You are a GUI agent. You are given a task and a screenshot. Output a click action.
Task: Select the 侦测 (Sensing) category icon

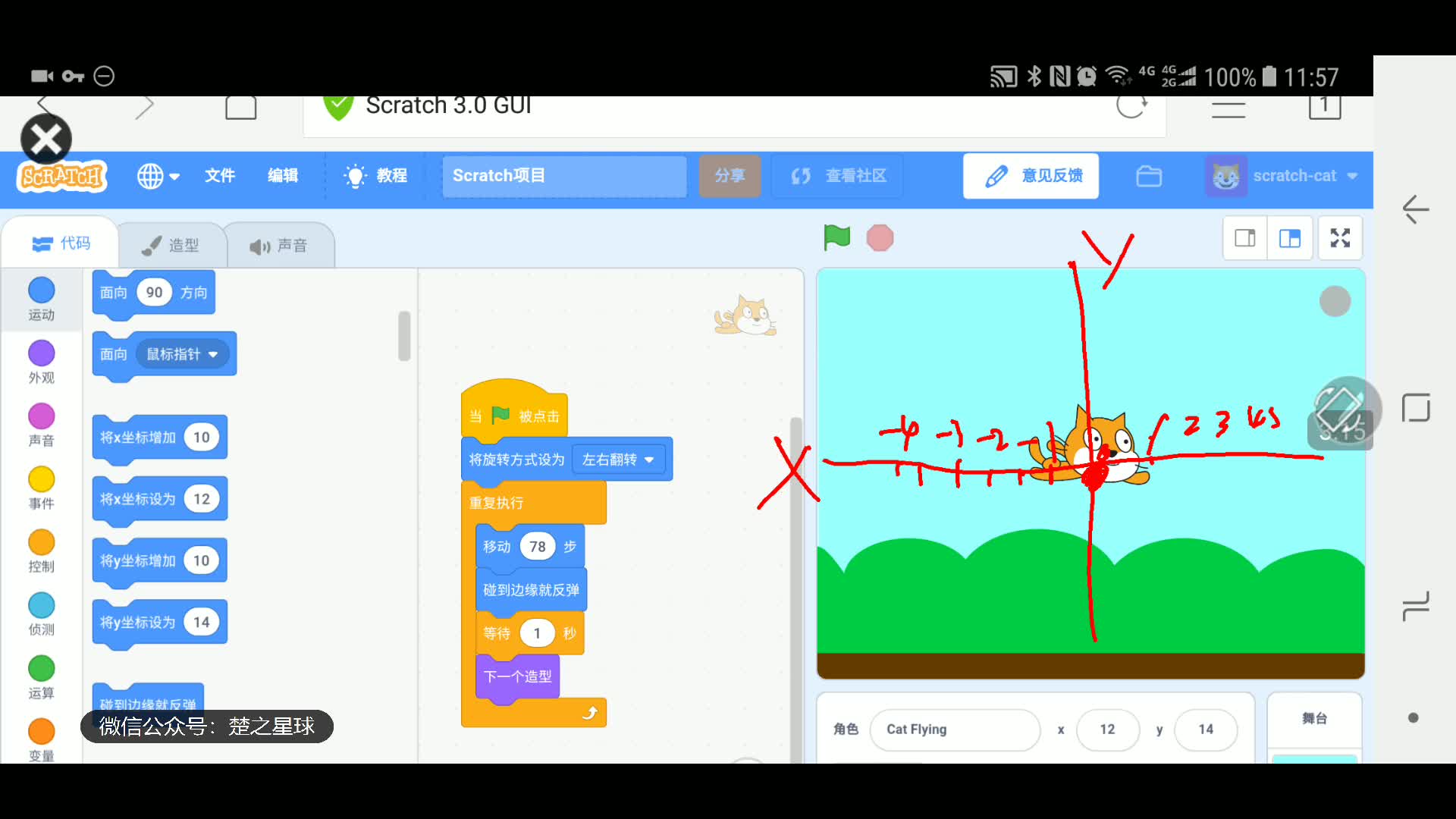coord(41,604)
